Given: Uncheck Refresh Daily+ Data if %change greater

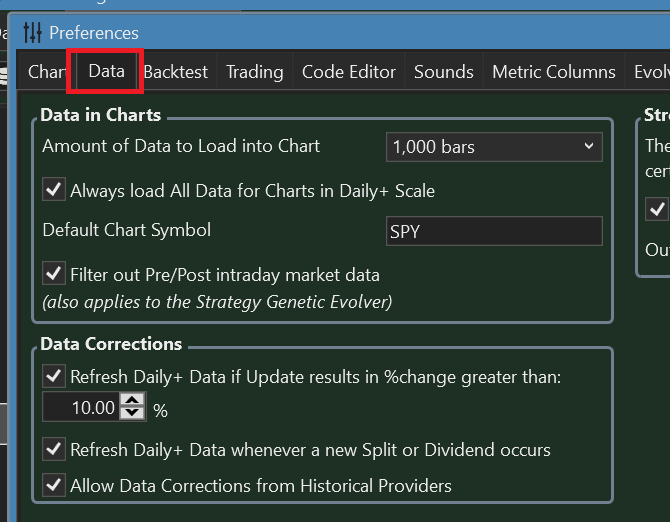Looking at the screenshot, I should coord(54,376).
